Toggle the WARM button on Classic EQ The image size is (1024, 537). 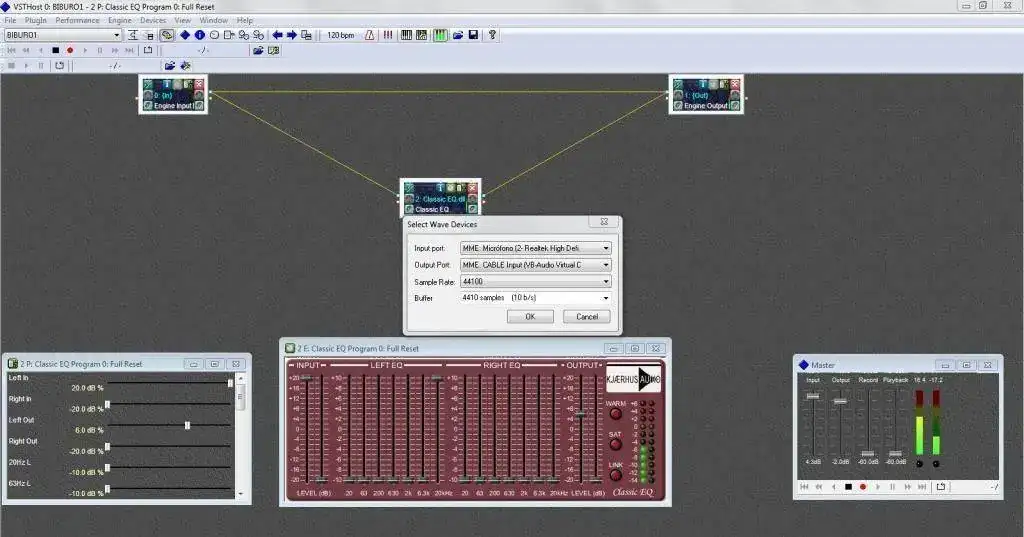click(615, 414)
